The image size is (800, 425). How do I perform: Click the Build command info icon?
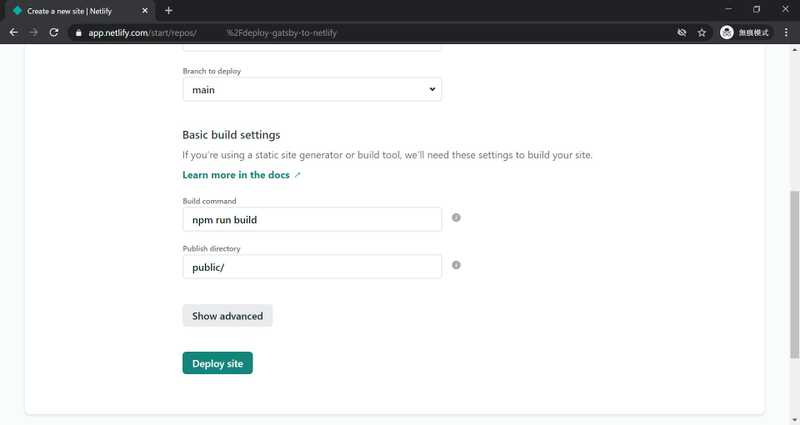point(456,218)
